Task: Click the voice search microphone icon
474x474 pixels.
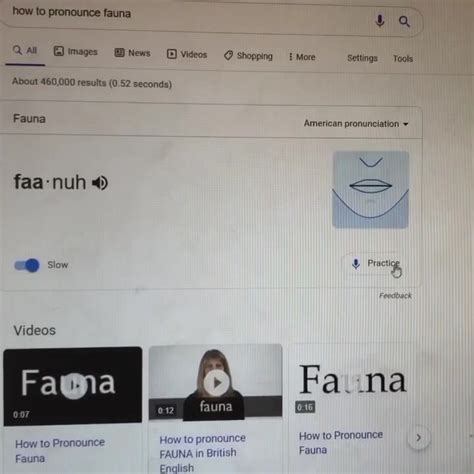Action: point(380,21)
